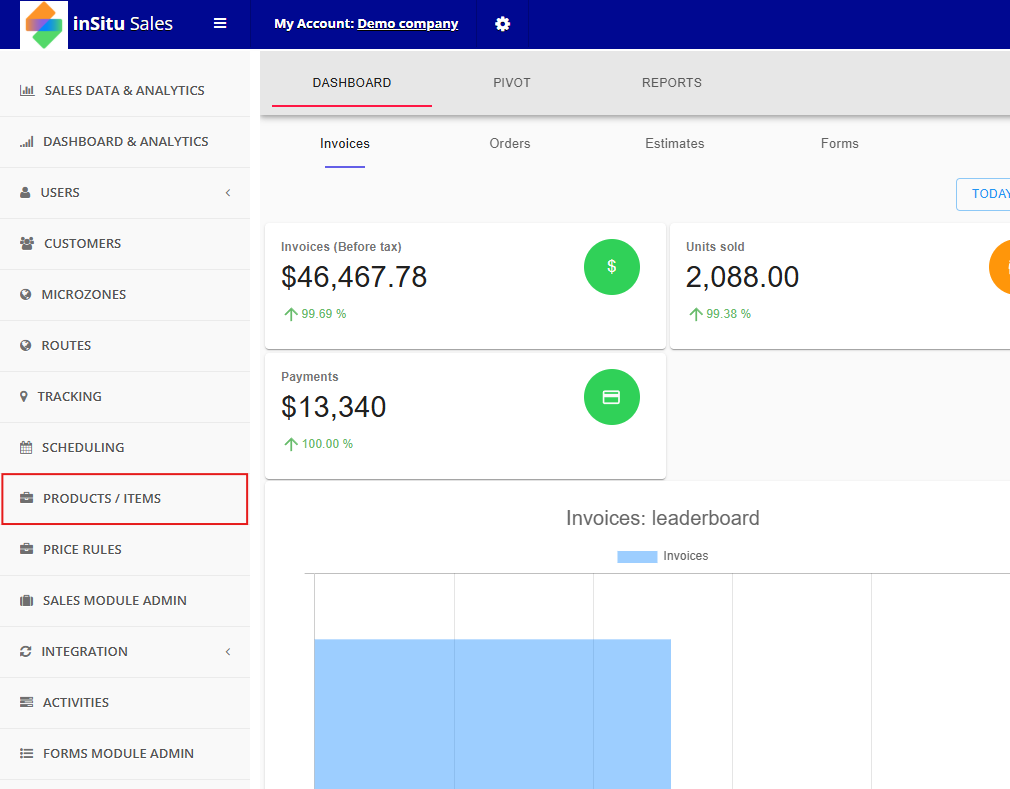The image size is (1010, 789).
Task: Toggle the sidebar with the hamburger menu
Action: 219,23
